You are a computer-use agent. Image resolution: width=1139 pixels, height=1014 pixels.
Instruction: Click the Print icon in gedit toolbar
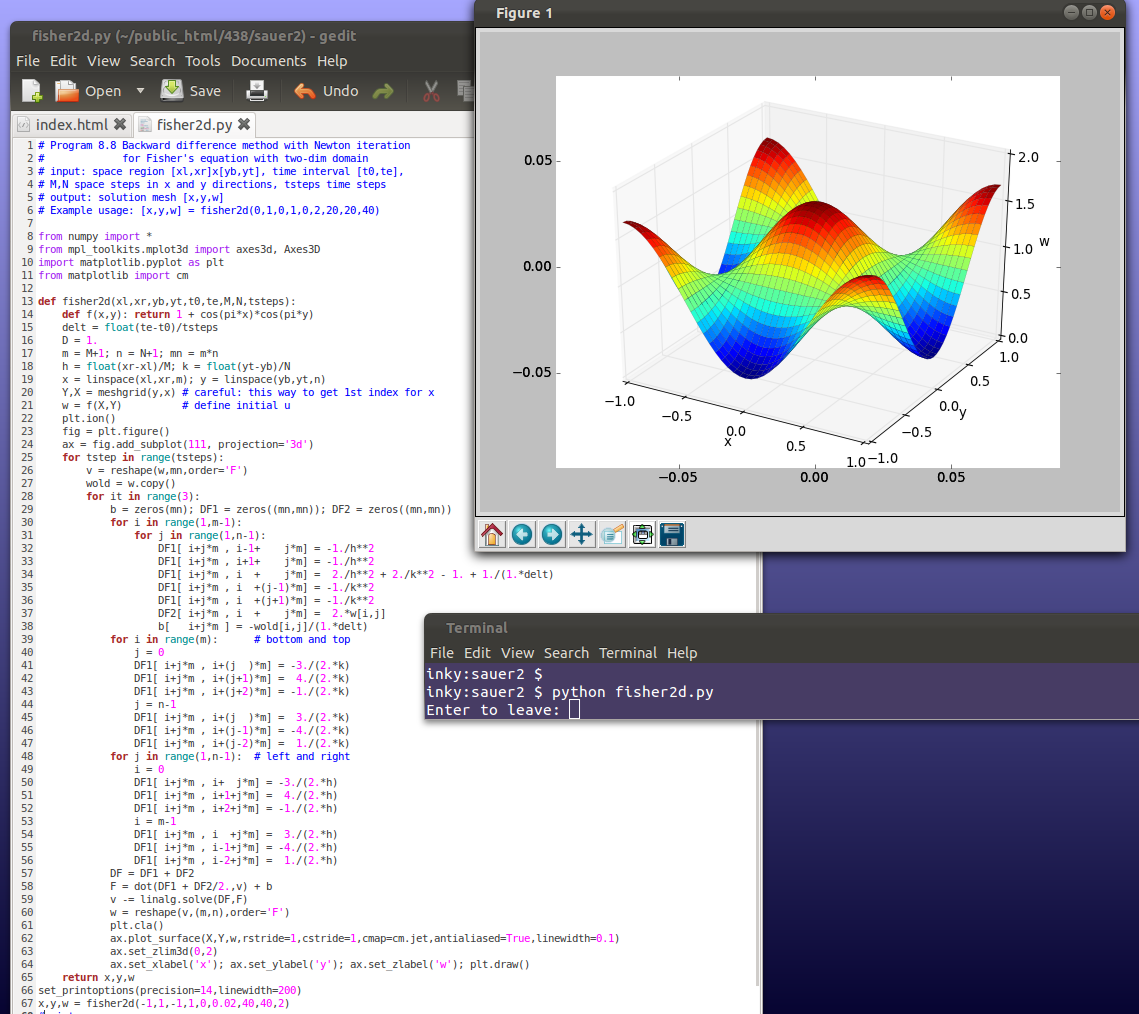pyautogui.click(x=257, y=91)
